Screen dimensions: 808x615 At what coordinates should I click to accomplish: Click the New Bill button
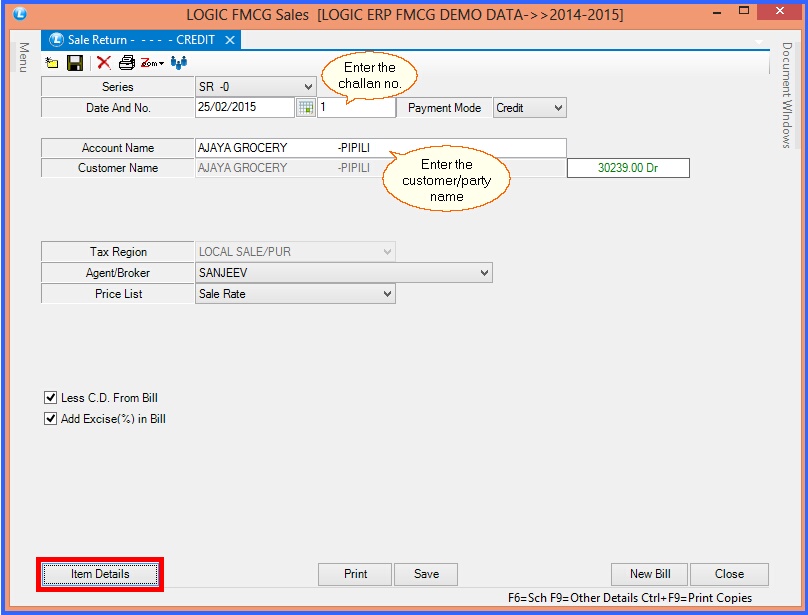point(649,574)
